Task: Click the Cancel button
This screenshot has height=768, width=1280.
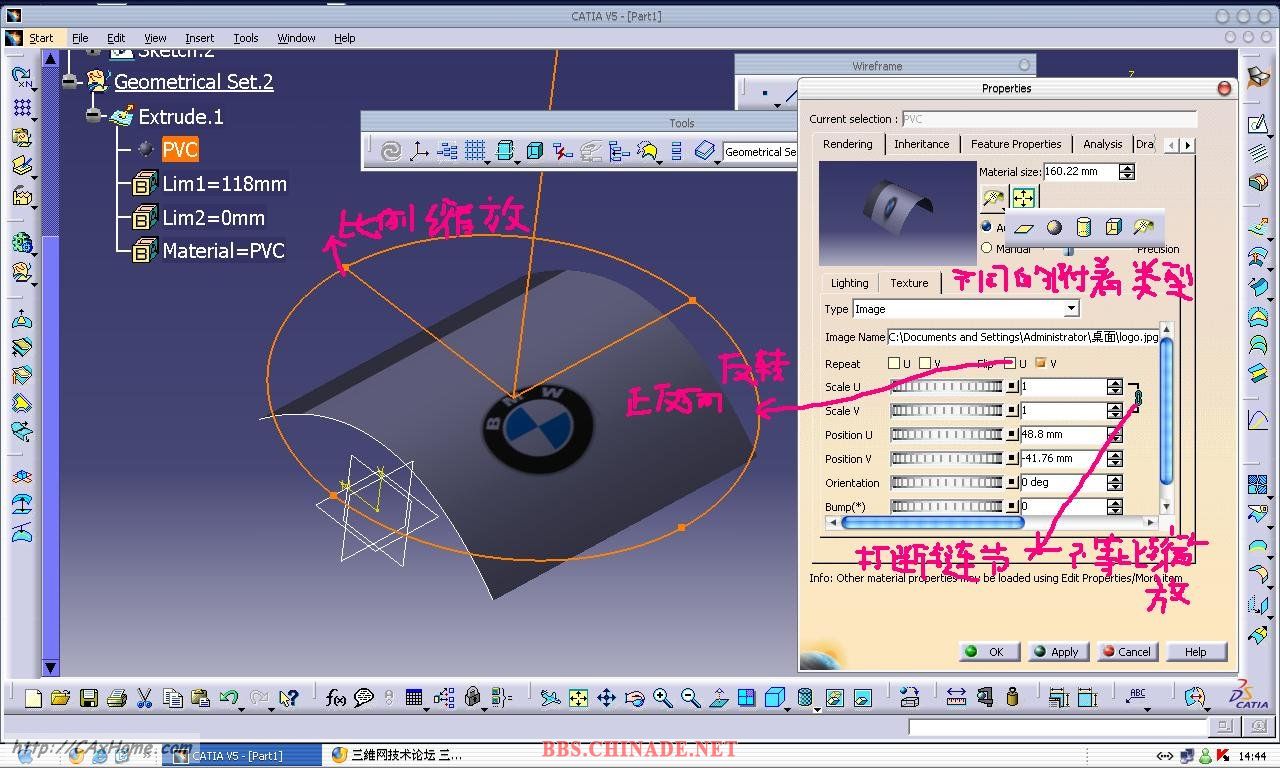Action: pyautogui.click(x=1127, y=651)
